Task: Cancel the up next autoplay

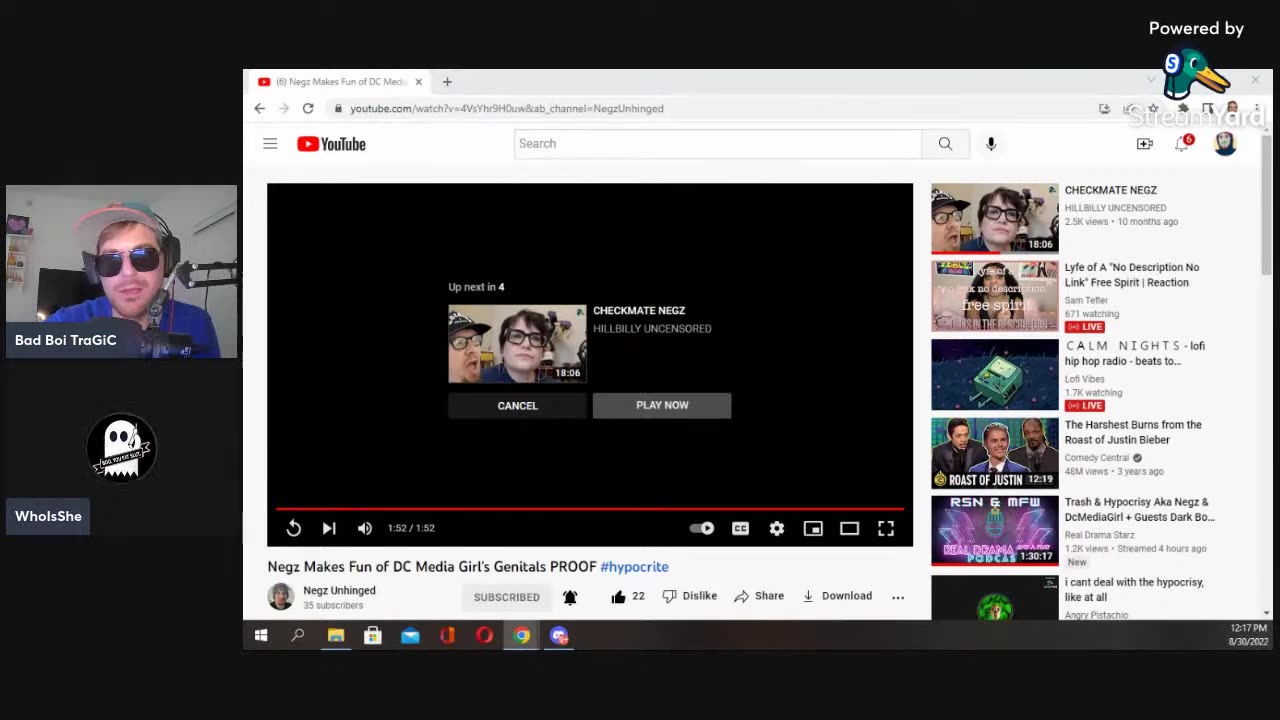Action: click(x=517, y=405)
